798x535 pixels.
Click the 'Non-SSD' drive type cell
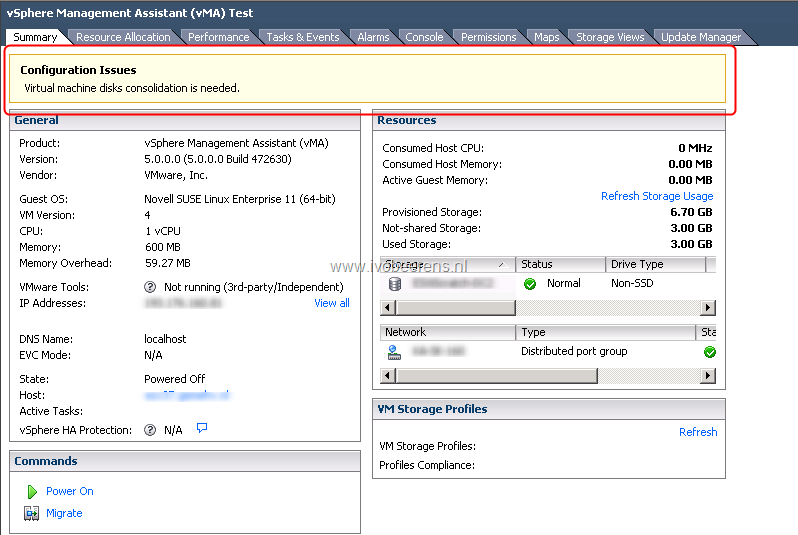(632, 283)
